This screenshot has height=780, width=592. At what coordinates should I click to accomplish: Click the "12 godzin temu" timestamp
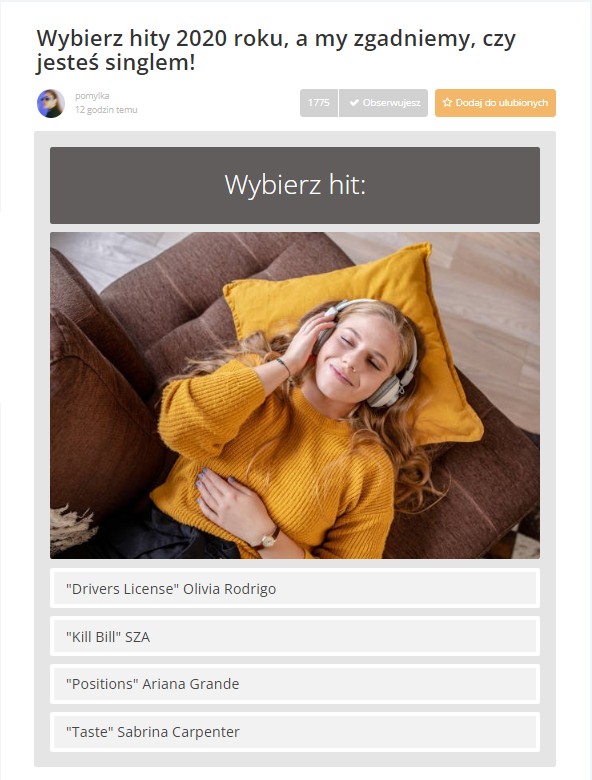[x=106, y=109]
